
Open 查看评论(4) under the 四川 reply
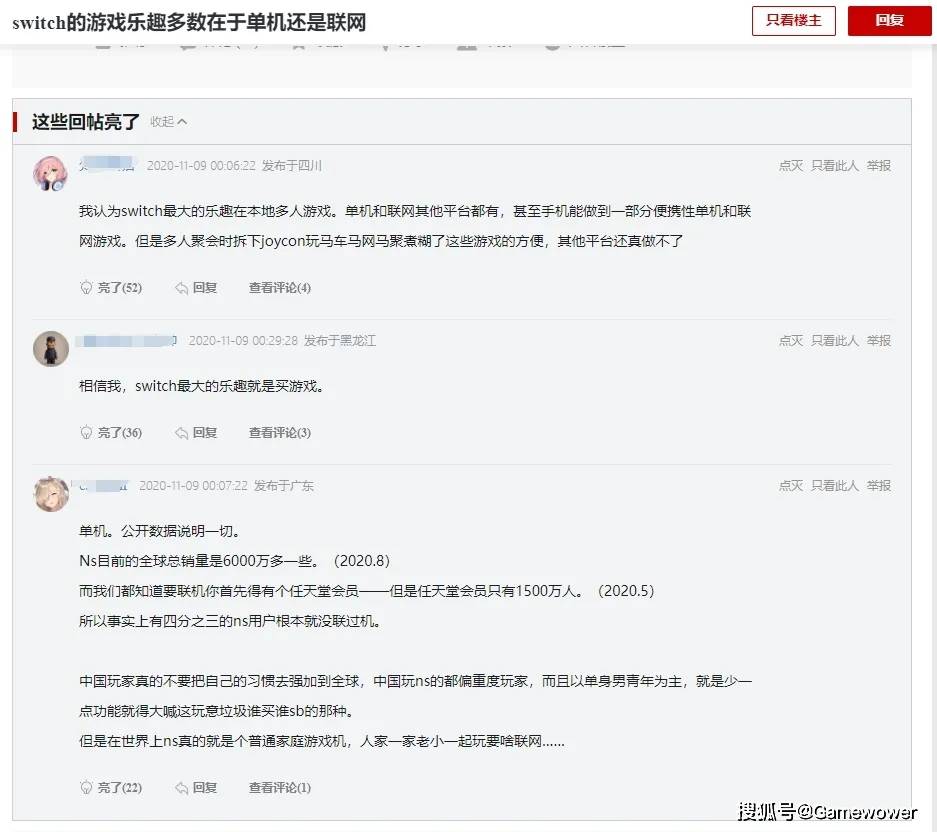tap(280, 288)
